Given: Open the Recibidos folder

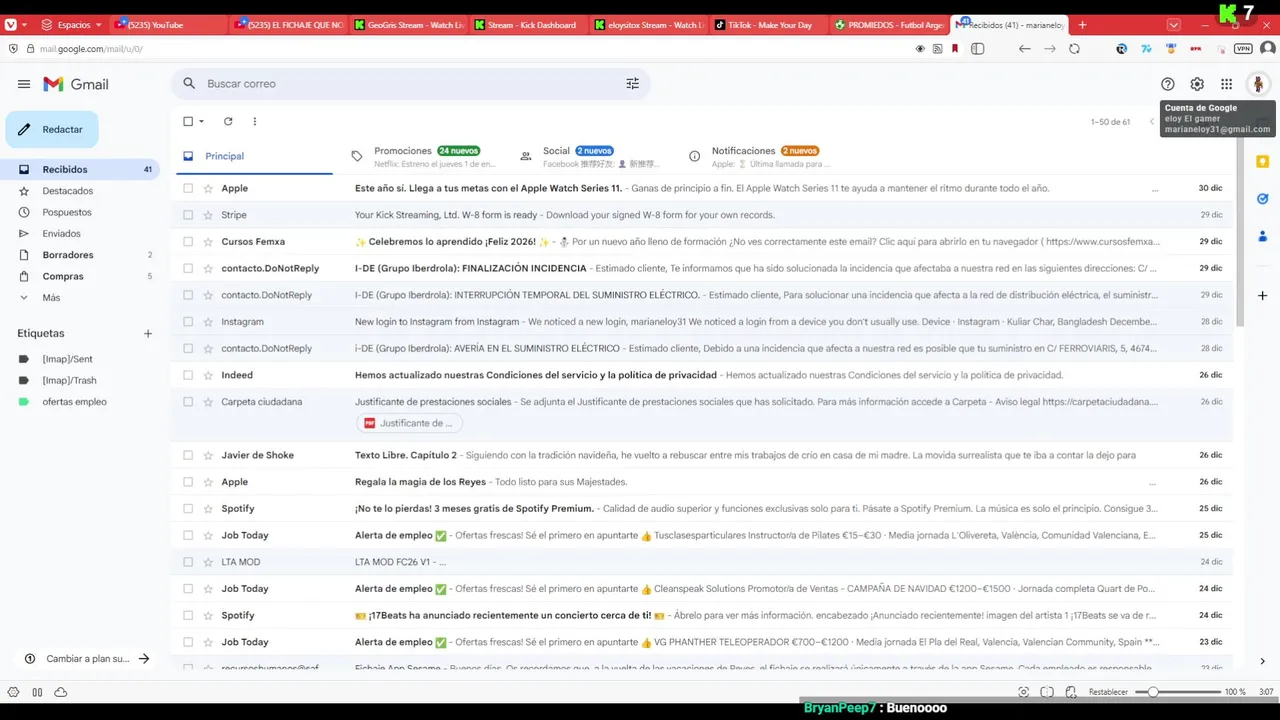Looking at the screenshot, I should (84, 170).
